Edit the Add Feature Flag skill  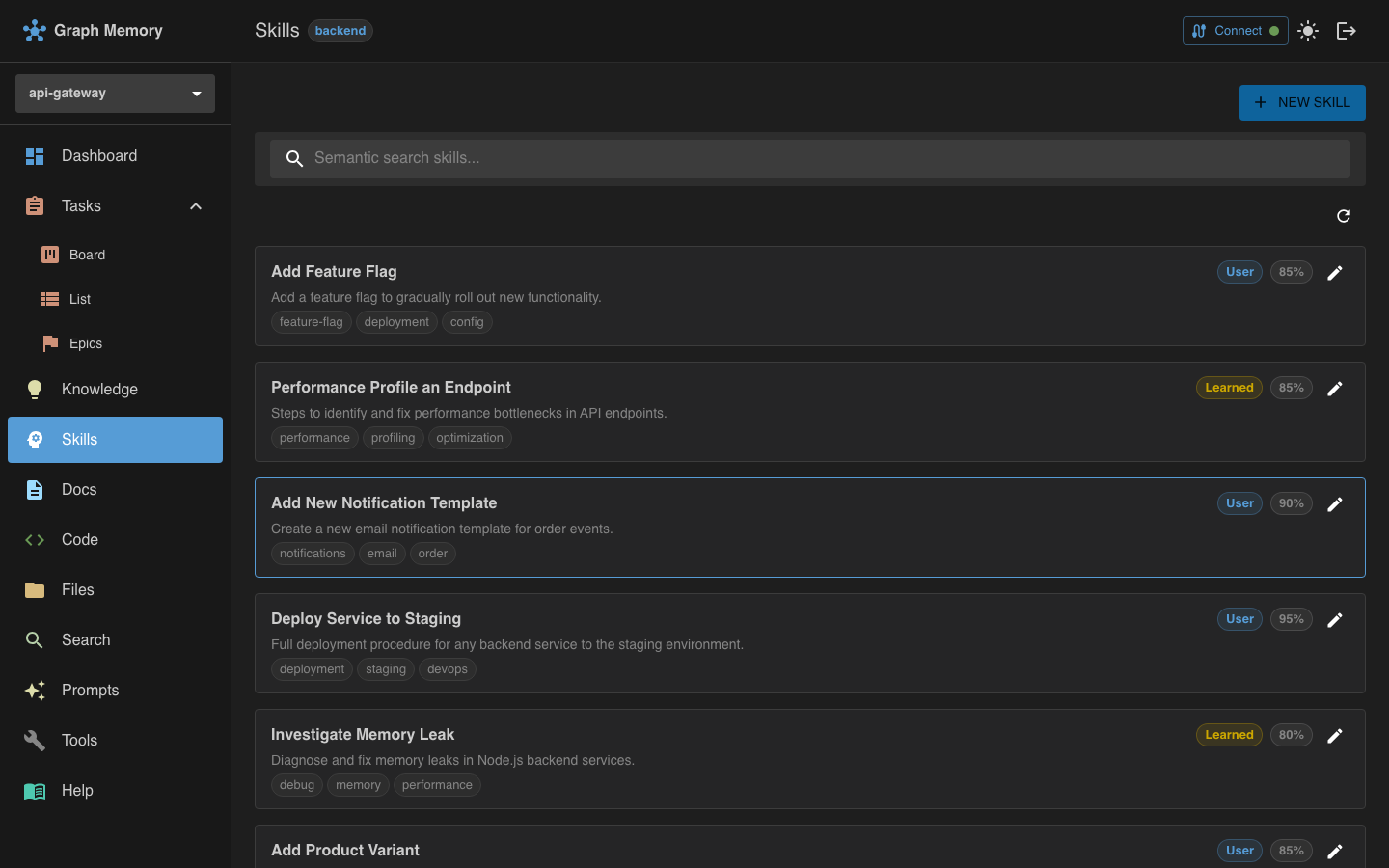tap(1335, 273)
